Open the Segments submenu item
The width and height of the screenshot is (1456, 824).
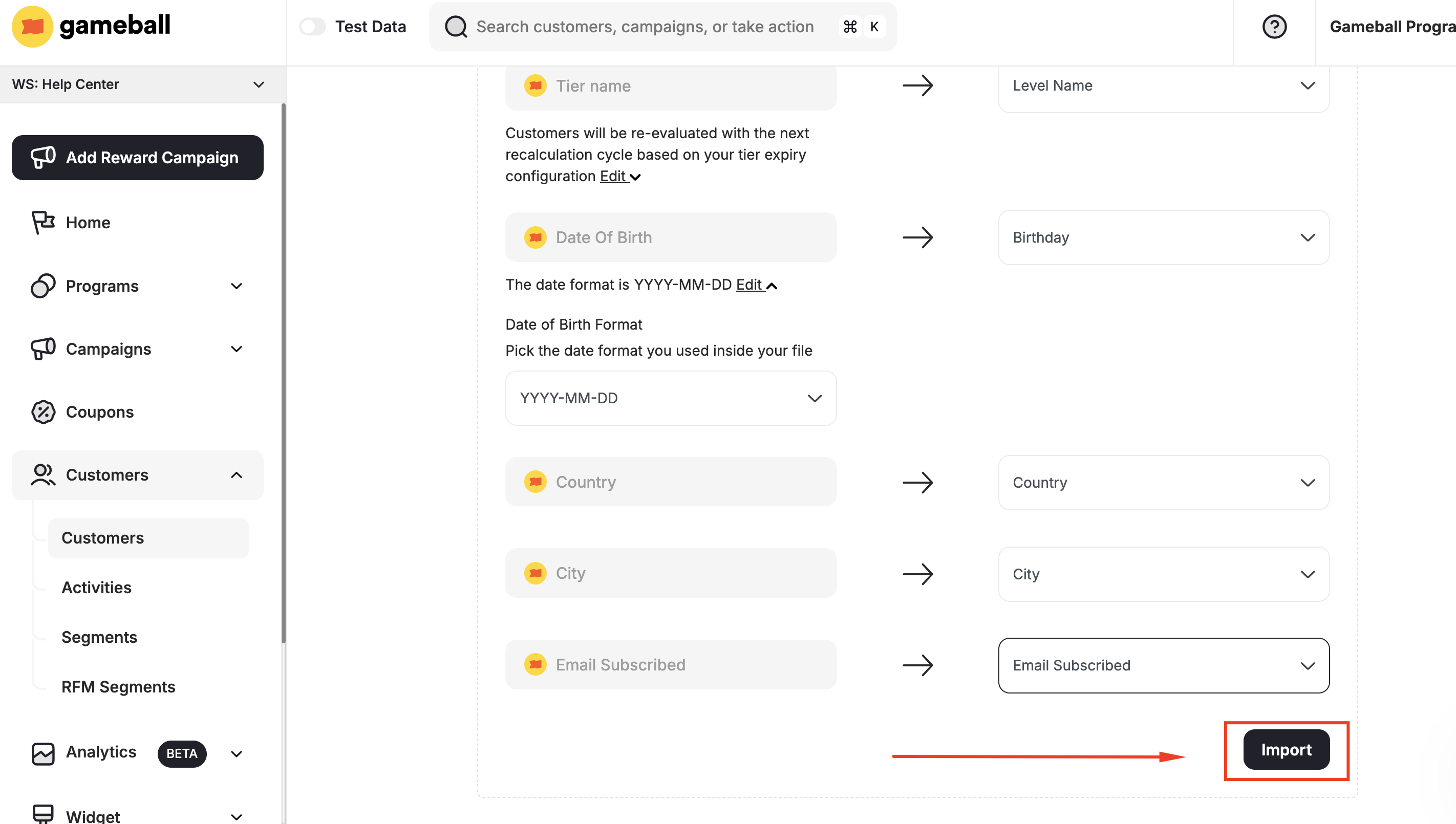pyautogui.click(x=99, y=637)
